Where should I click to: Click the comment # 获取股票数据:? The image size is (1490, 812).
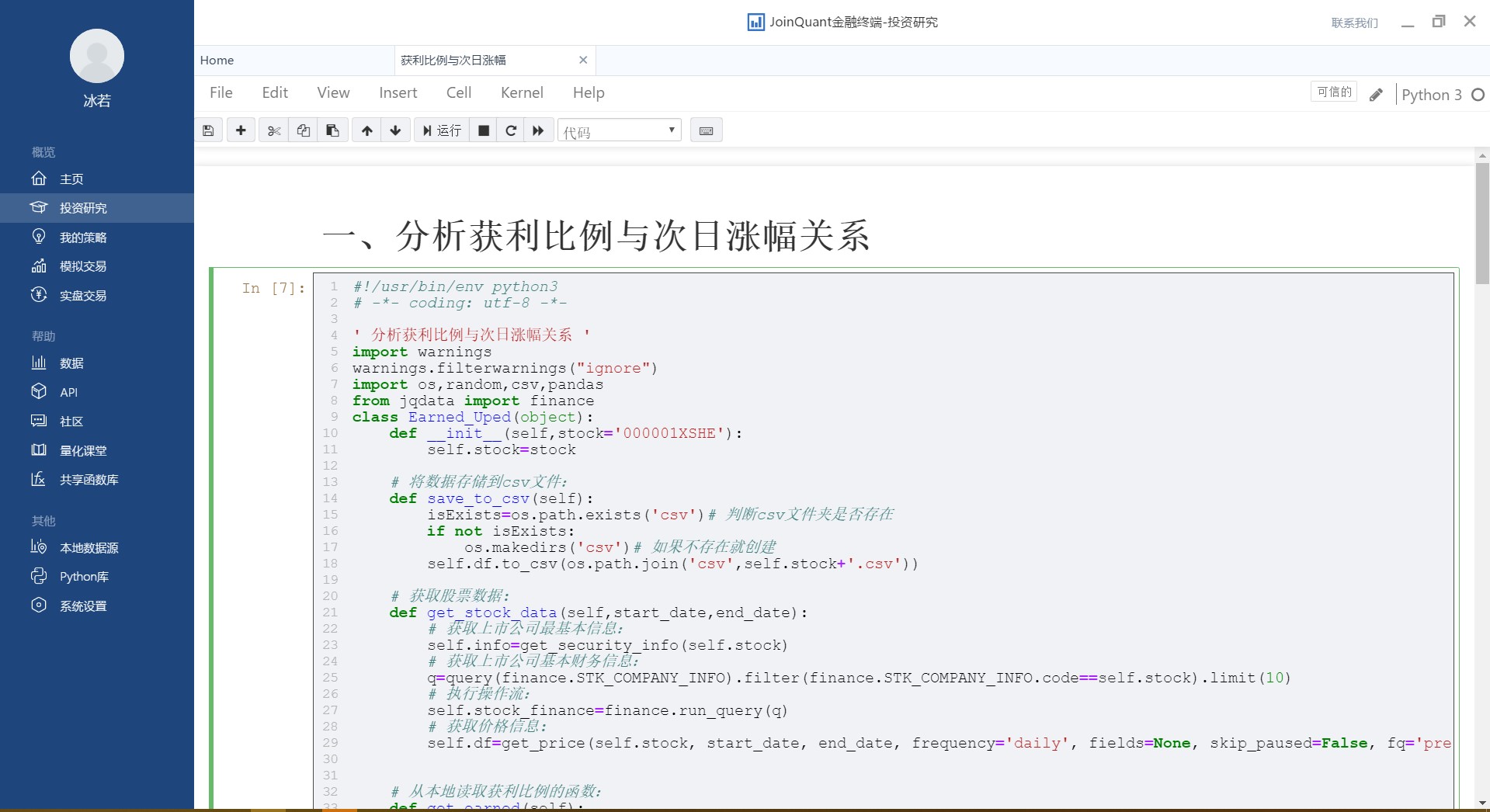point(450,596)
